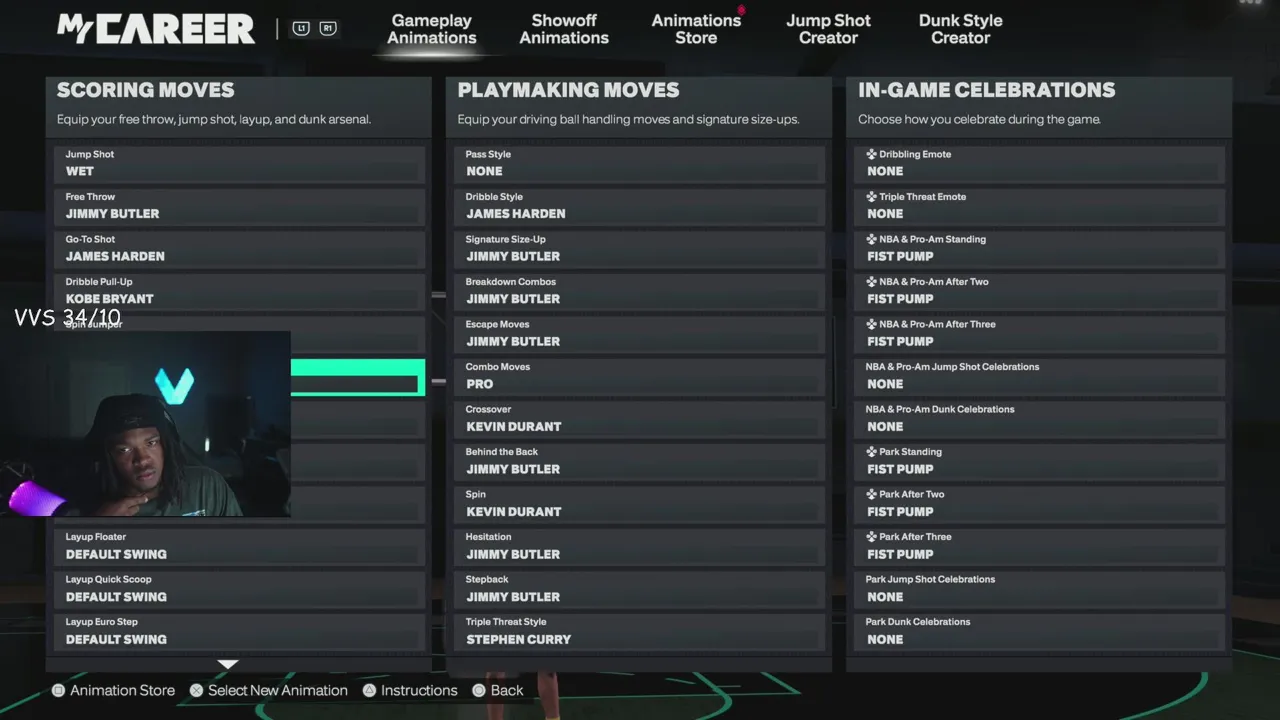Select the Crossover Kevin Durant row
Viewport: 1280px width, 720px height.
[x=640, y=419]
